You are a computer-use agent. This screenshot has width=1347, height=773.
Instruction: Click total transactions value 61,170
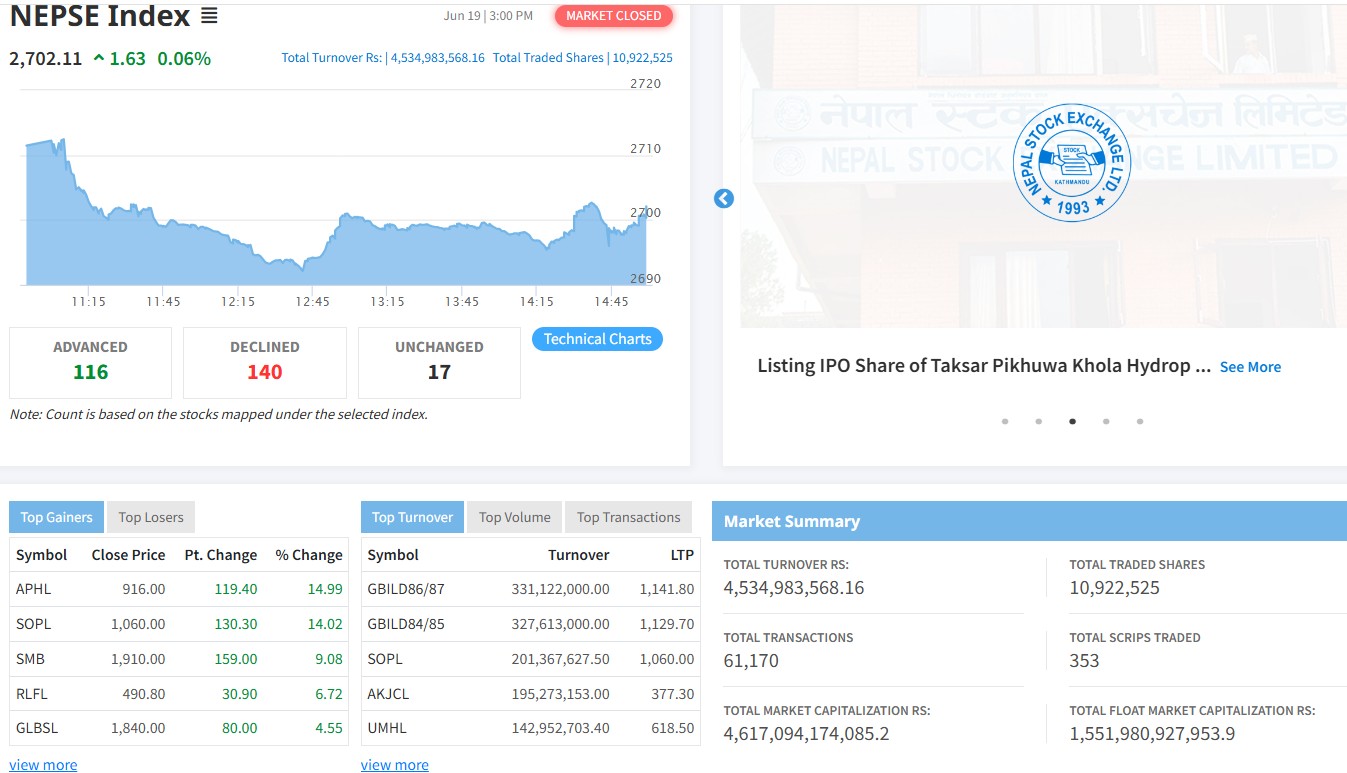tap(751, 661)
